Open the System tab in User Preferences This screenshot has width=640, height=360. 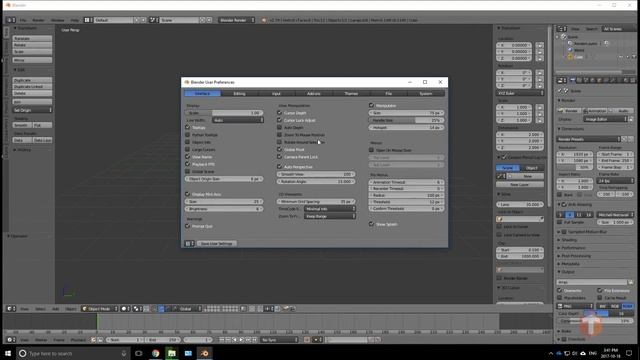426,93
